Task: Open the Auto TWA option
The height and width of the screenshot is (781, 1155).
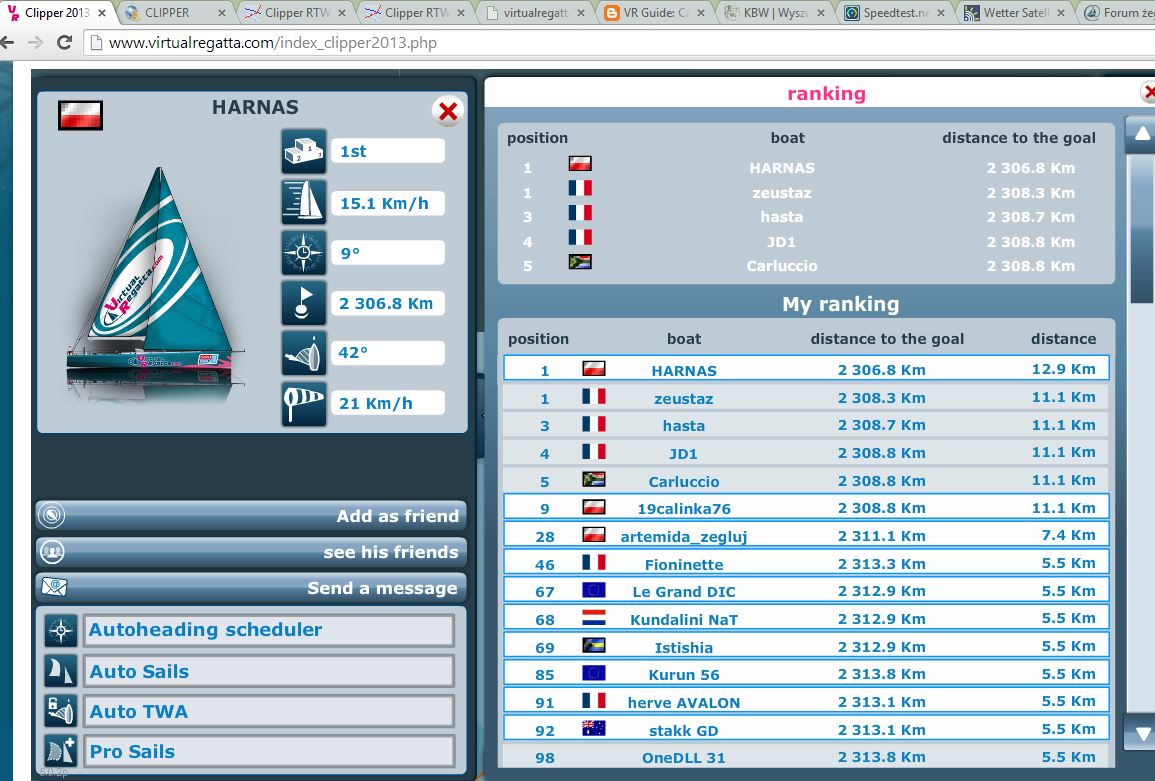Action: (x=268, y=712)
